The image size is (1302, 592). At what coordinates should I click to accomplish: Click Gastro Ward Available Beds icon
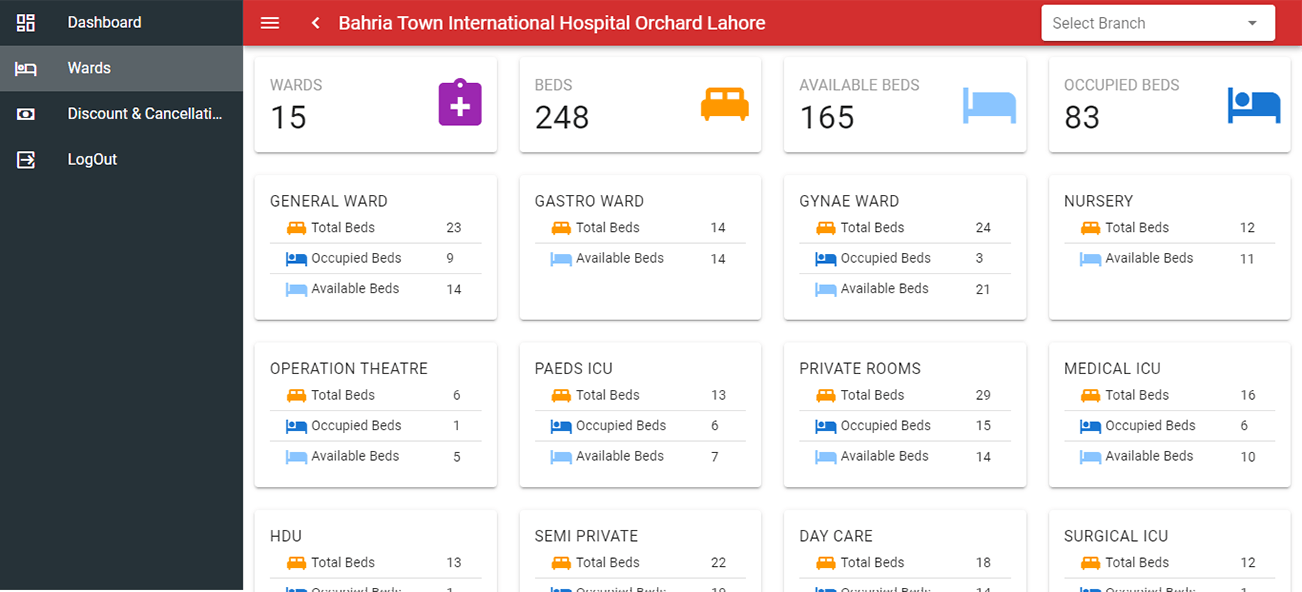(x=561, y=258)
